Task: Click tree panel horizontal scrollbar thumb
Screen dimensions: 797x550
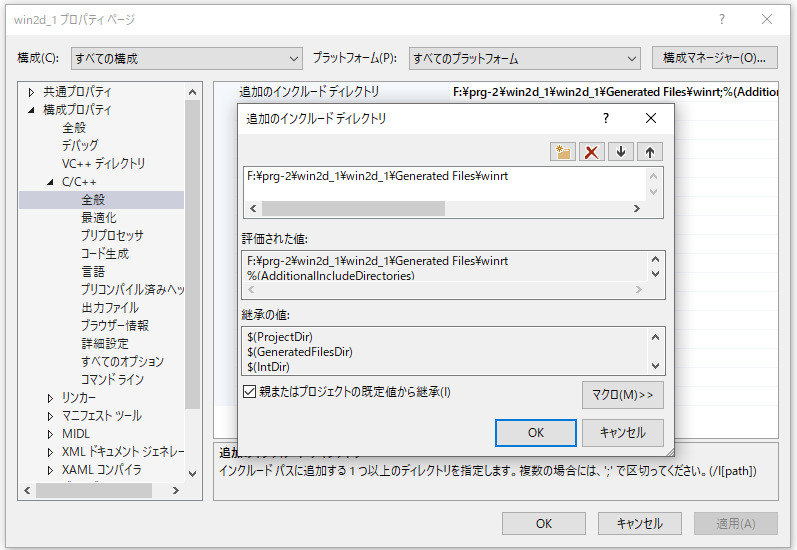Action: 94,491
